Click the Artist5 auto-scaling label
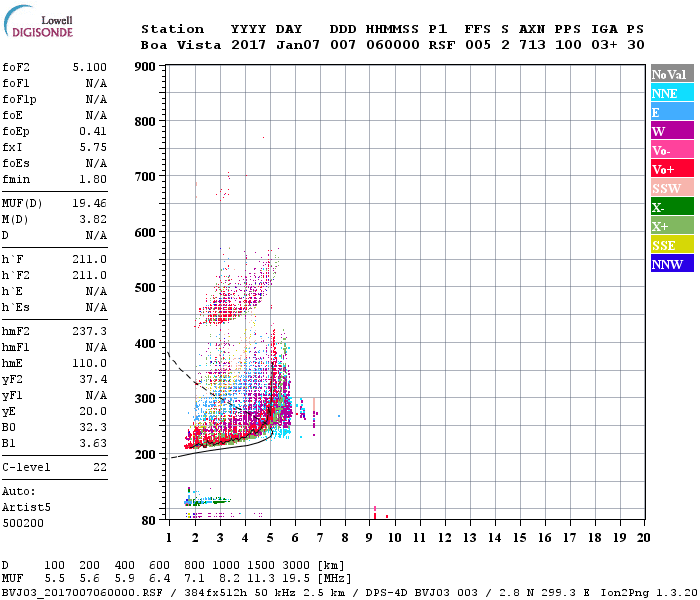Viewport: 700px width, 600px height. (x=26, y=508)
